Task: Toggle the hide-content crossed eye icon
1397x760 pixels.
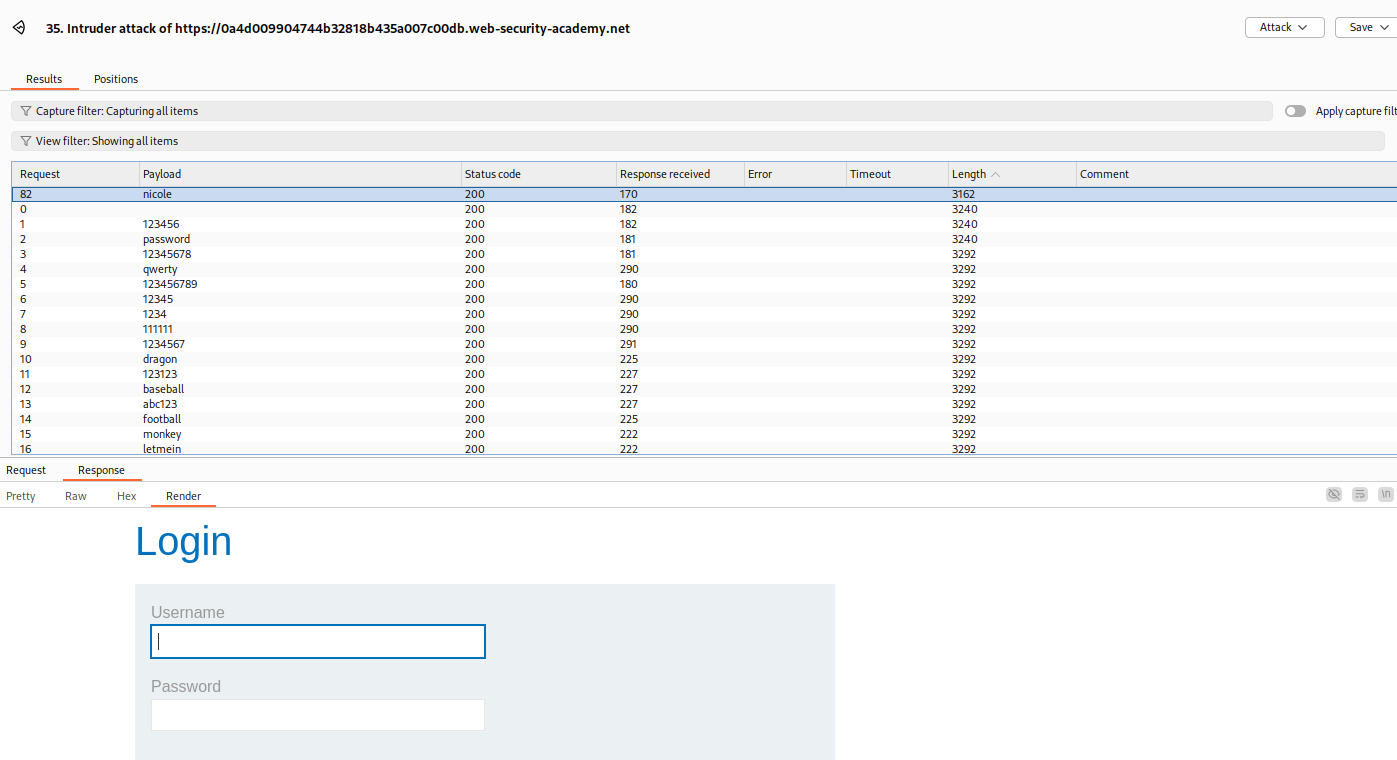Action: pyautogui.click(x=1333, y=494)
